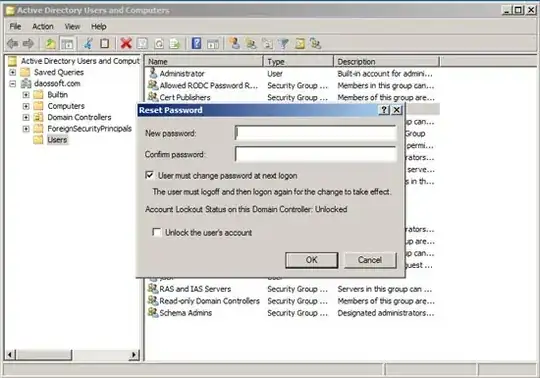The image size is (540, 378).
Task: Click 'Servers in this group can ...' description
Action: pyautogui.click(x=384, y=289)
